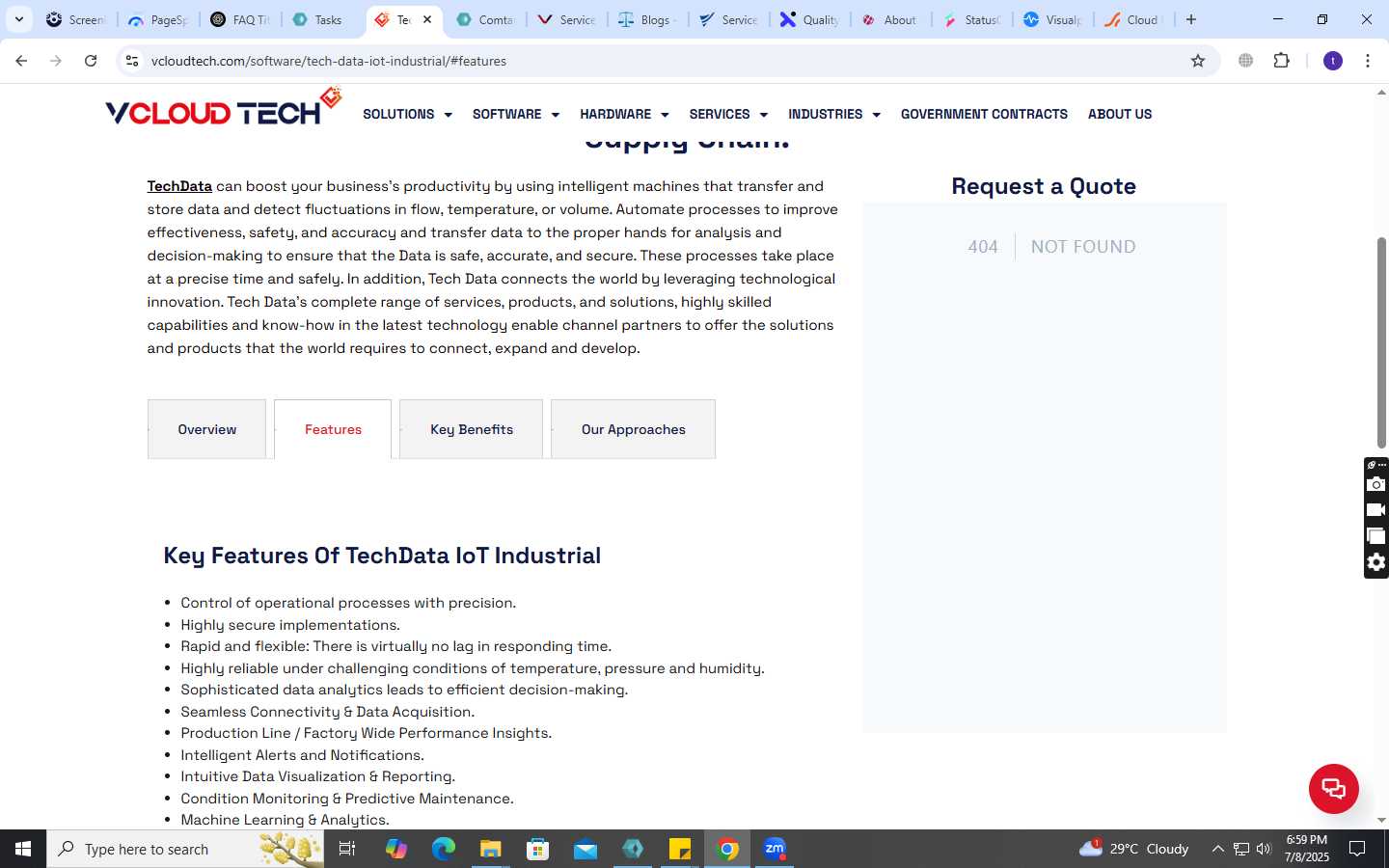Click the Chrome icon in the taskbar
The image size is (1389, 868).
(x=728, y=849)
